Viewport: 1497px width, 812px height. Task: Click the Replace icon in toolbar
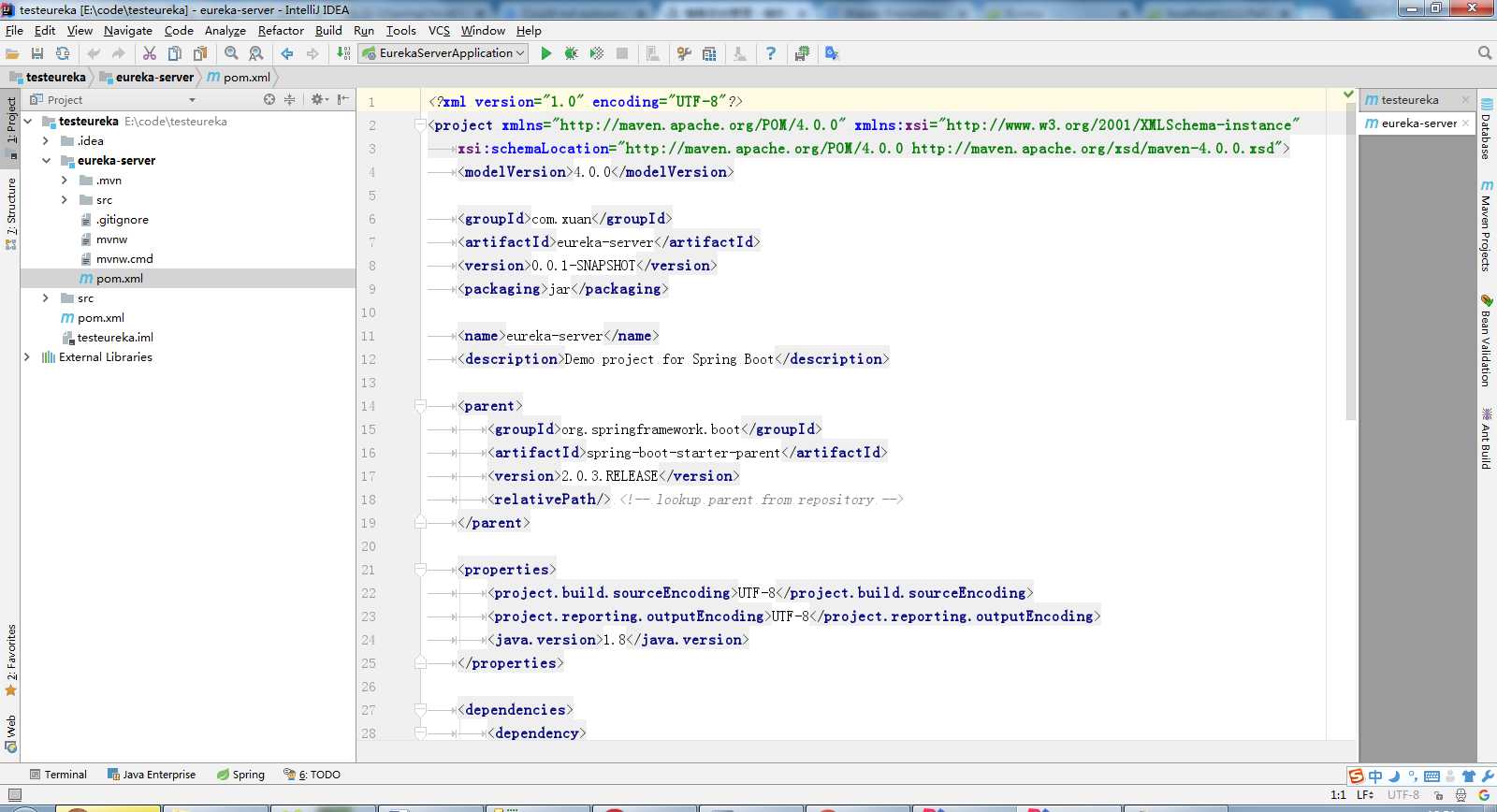tap(256, 53)
